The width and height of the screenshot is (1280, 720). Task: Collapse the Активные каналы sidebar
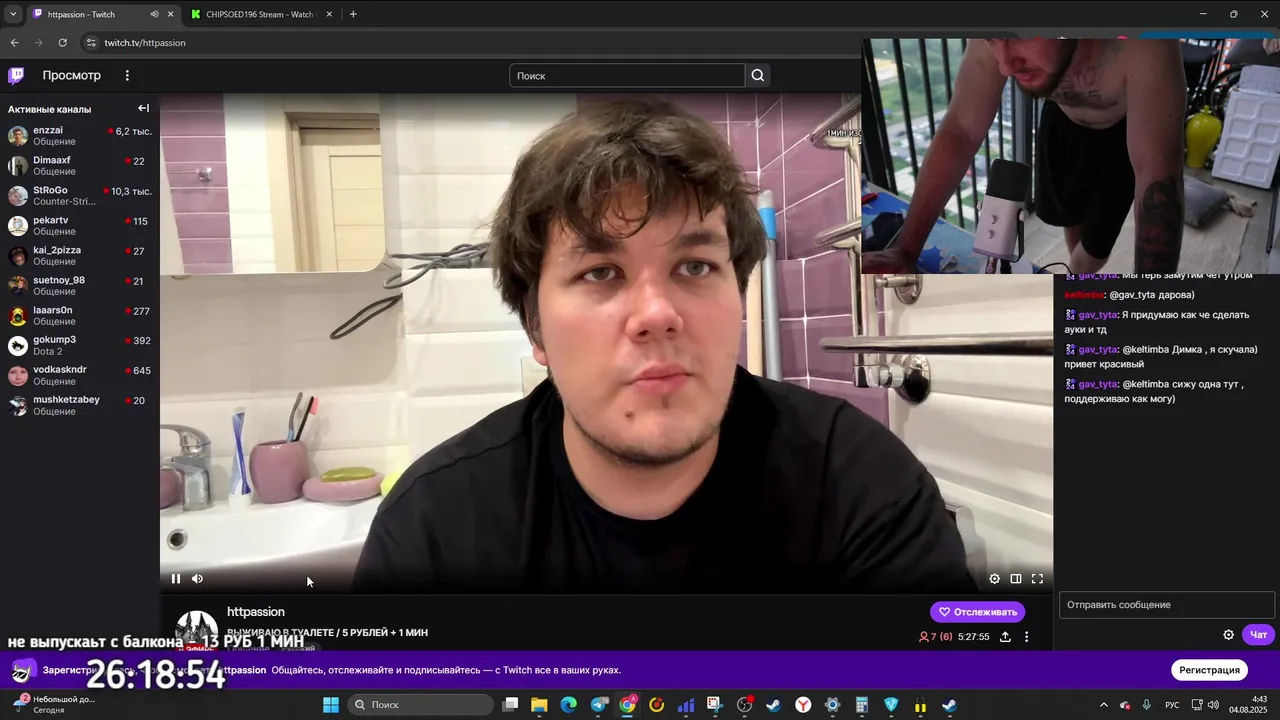[143, 108]
